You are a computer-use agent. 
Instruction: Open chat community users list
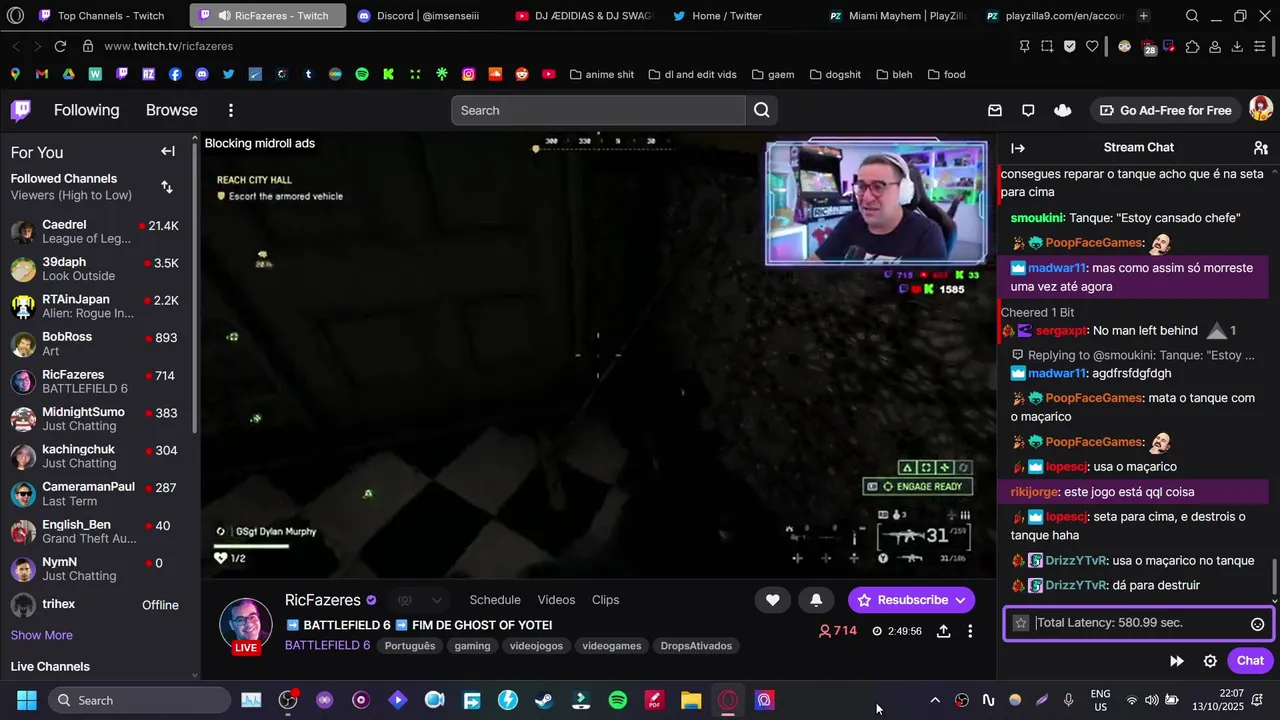coord(1261,148)
